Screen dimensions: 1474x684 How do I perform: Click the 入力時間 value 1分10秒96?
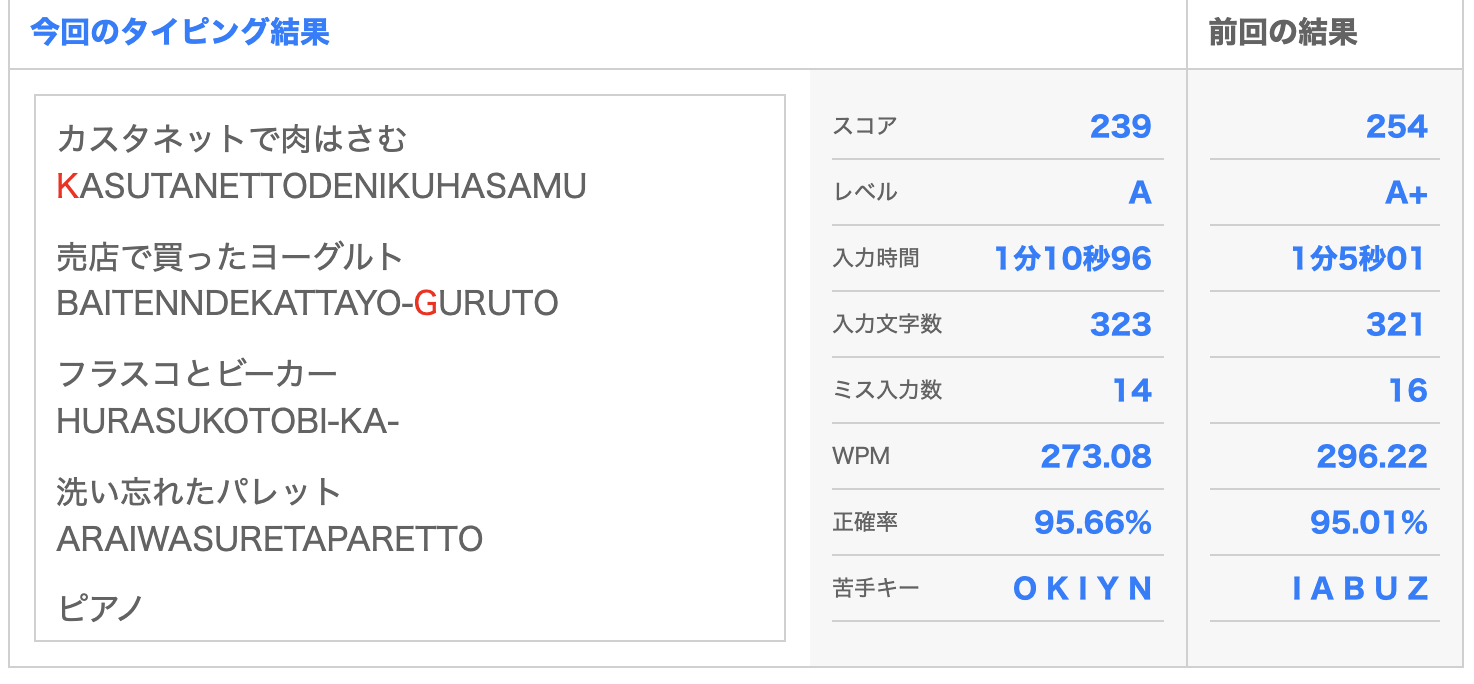coord(1073,258)
